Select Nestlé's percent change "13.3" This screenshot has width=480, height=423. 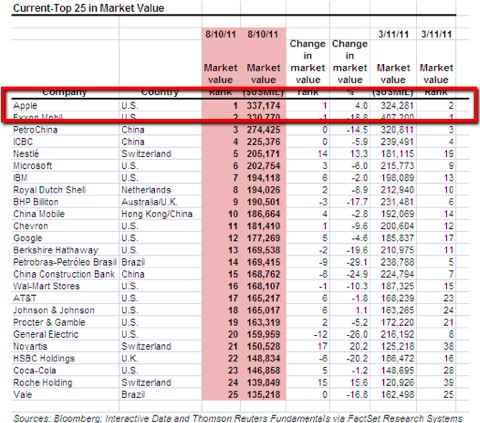(x=358, y=154)
